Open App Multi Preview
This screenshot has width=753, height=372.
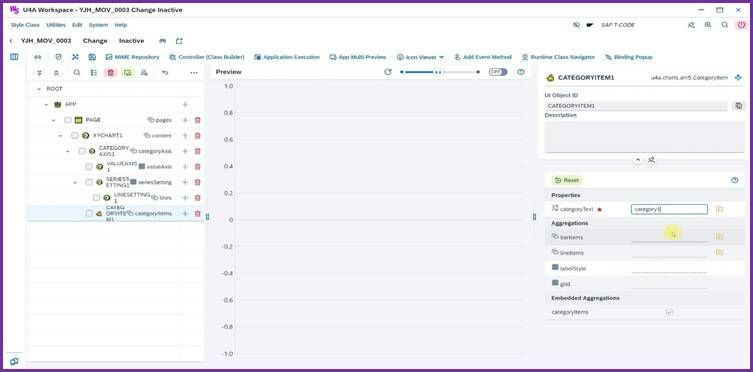click(x=357, y=57)
